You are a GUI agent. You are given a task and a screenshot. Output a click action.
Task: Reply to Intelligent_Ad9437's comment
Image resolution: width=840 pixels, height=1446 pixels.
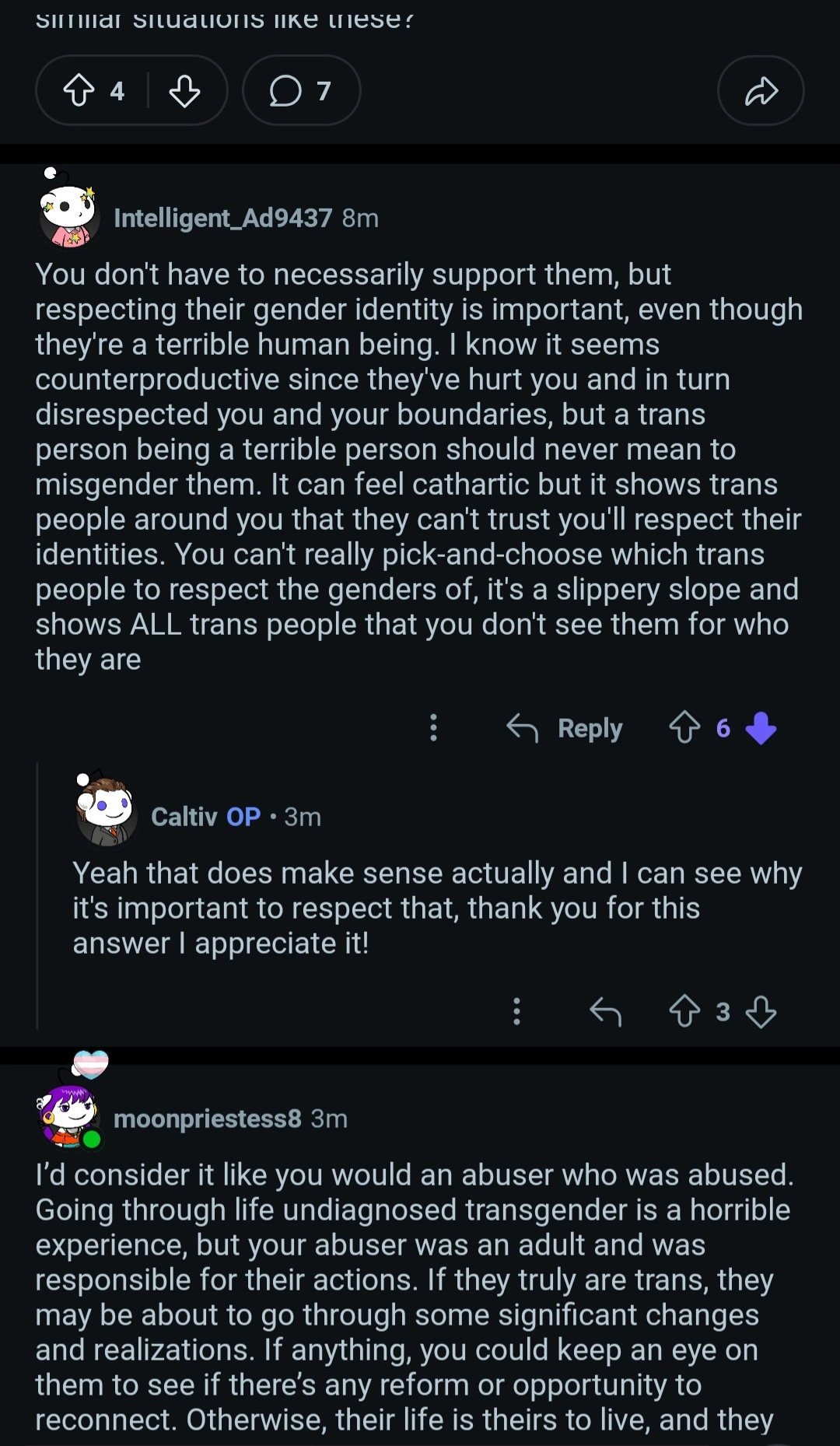click(565, 728)
